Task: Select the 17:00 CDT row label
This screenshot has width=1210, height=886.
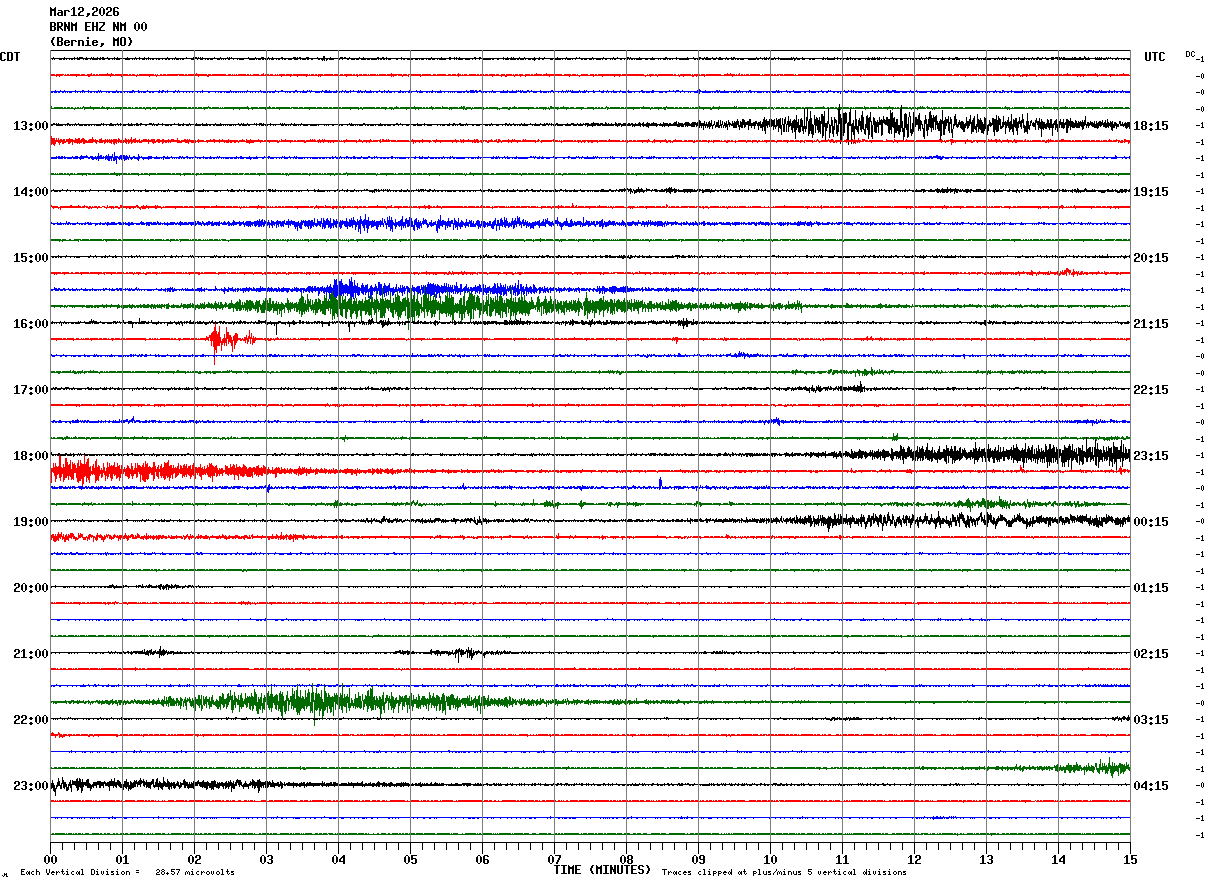Action: click(31, 390)
